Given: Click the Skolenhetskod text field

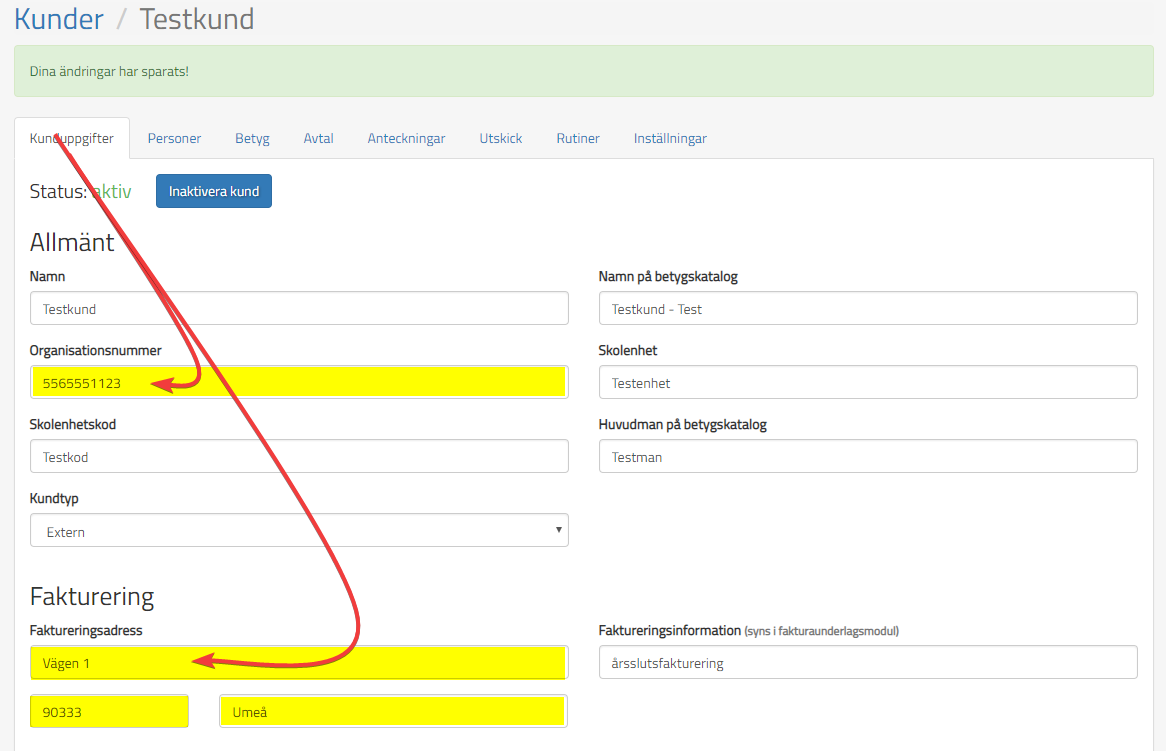Looking at the screenshot, I should pyautogui.click(x=299, y=456).
